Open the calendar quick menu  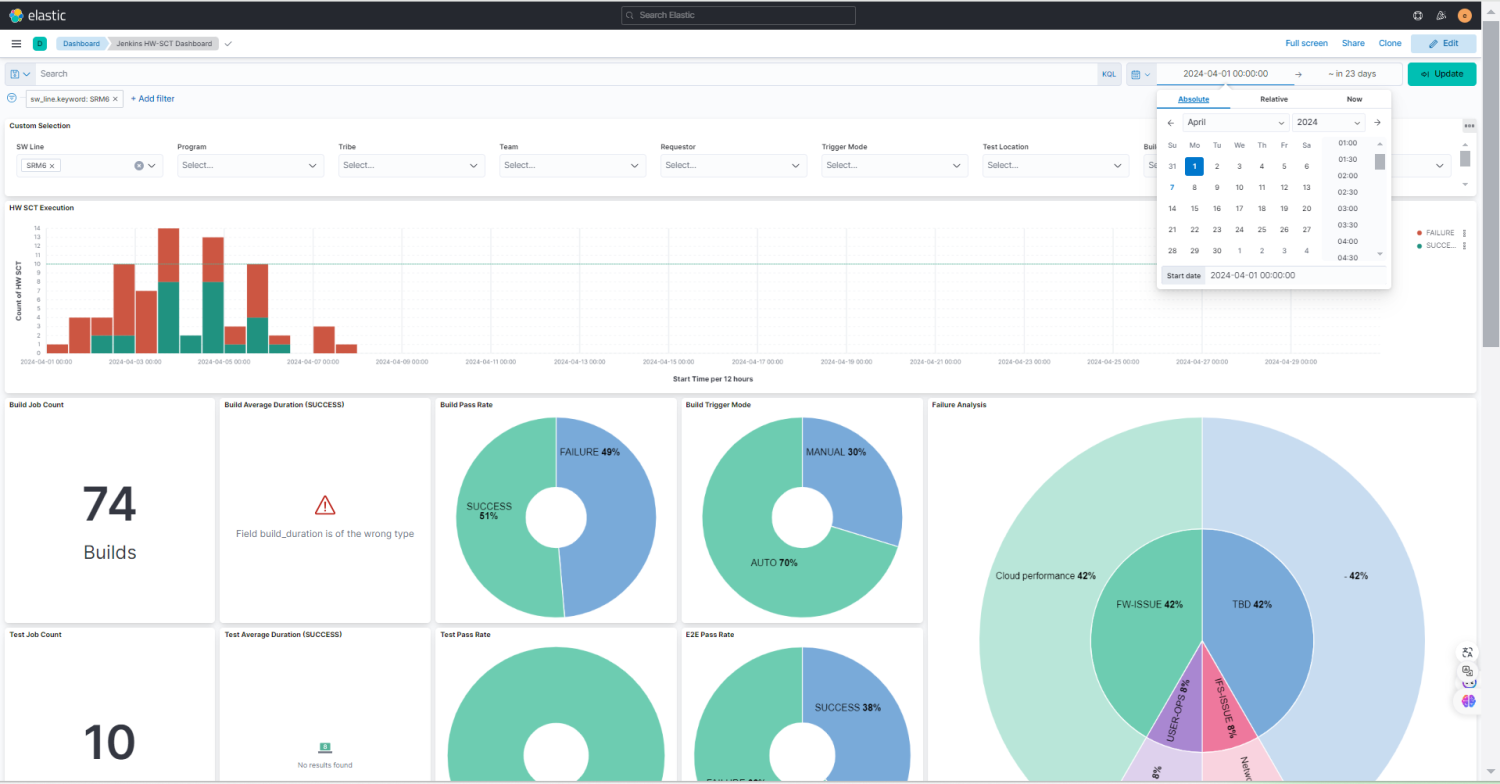pos(1141,74)
